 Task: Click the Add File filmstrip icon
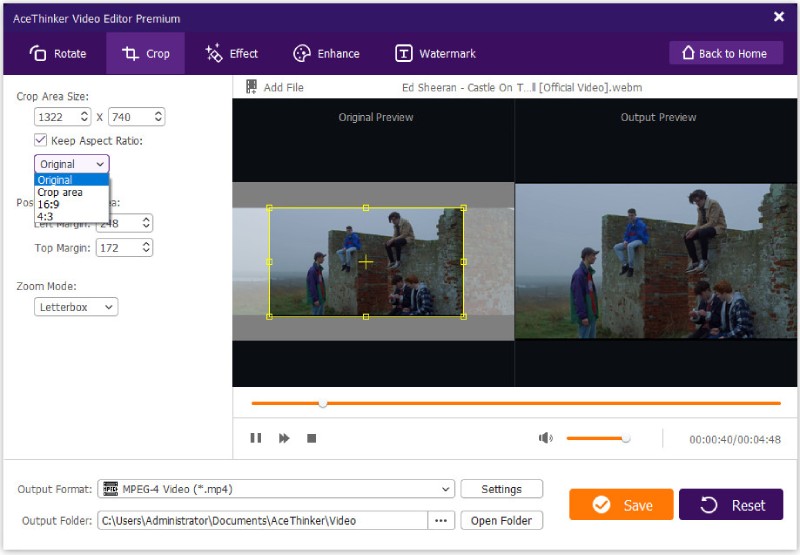pos(252,87)
